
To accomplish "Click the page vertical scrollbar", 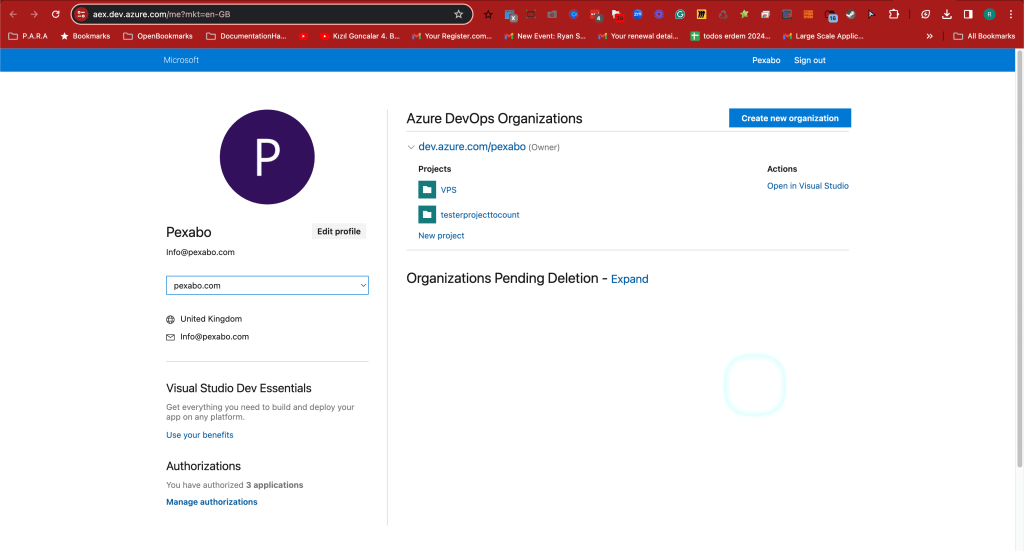I will pos(1019,261).
